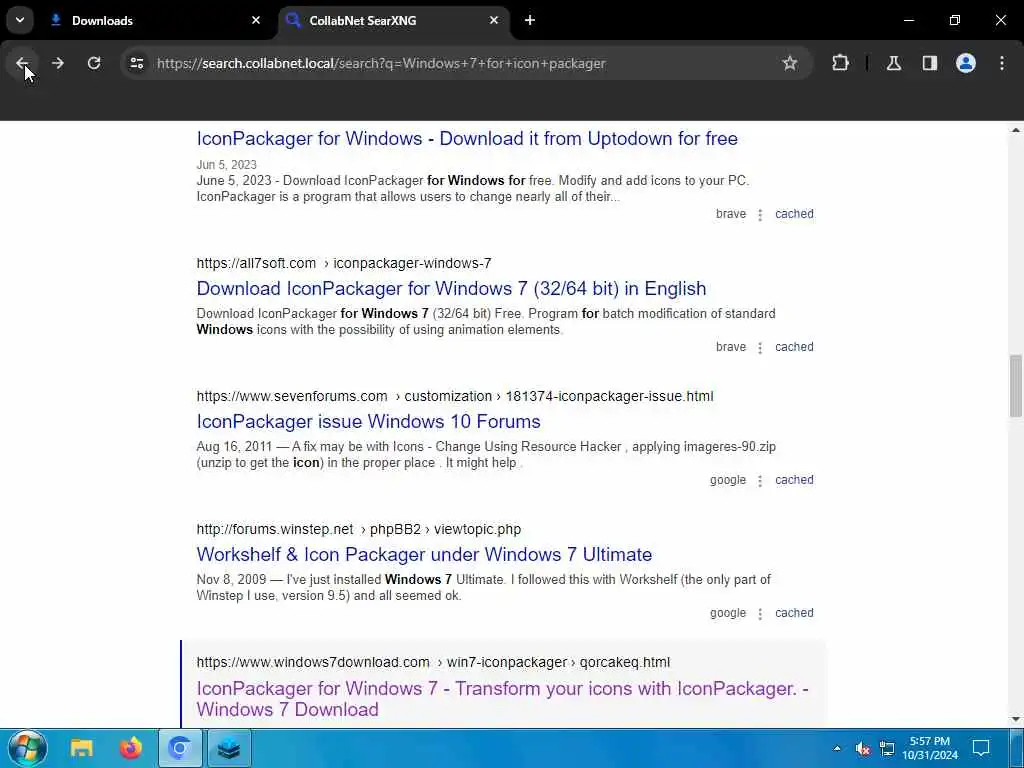The image size is (1024, 768).
Task: Launch Firefox from the taskbar
Action: tap(131, 748)
